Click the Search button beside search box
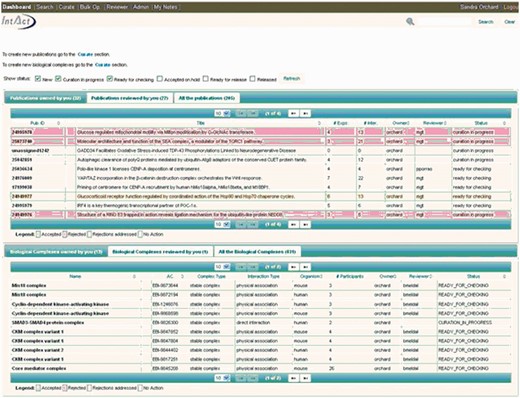The height and width of the screenshot is (398, 520). coord(486,22)
